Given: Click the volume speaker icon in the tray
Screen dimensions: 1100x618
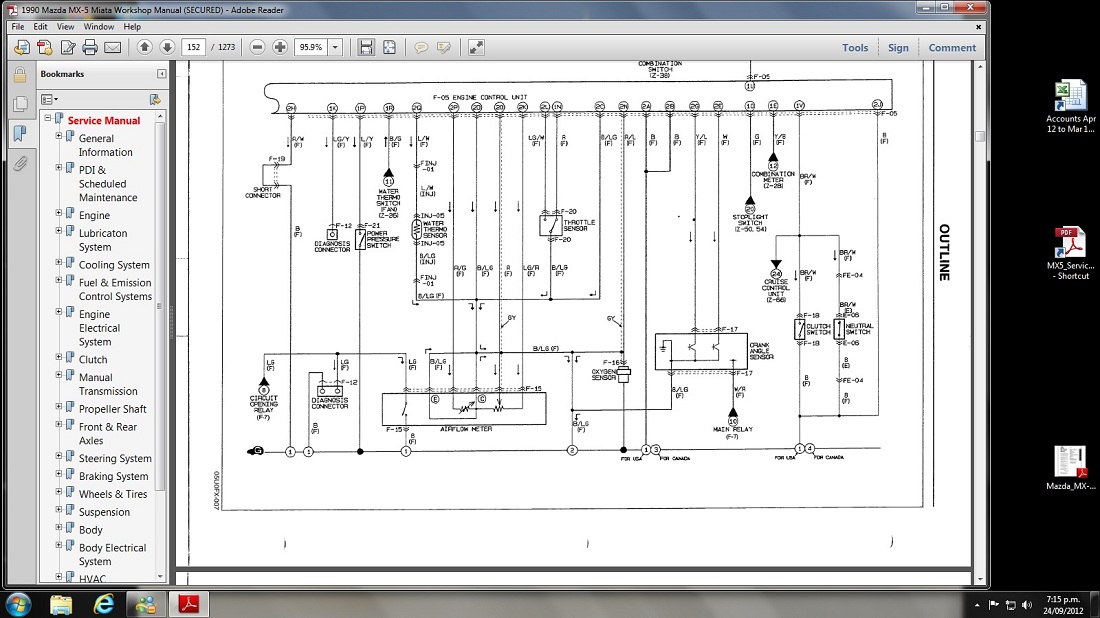Looking at the screenshot, I should [1027, 605].
